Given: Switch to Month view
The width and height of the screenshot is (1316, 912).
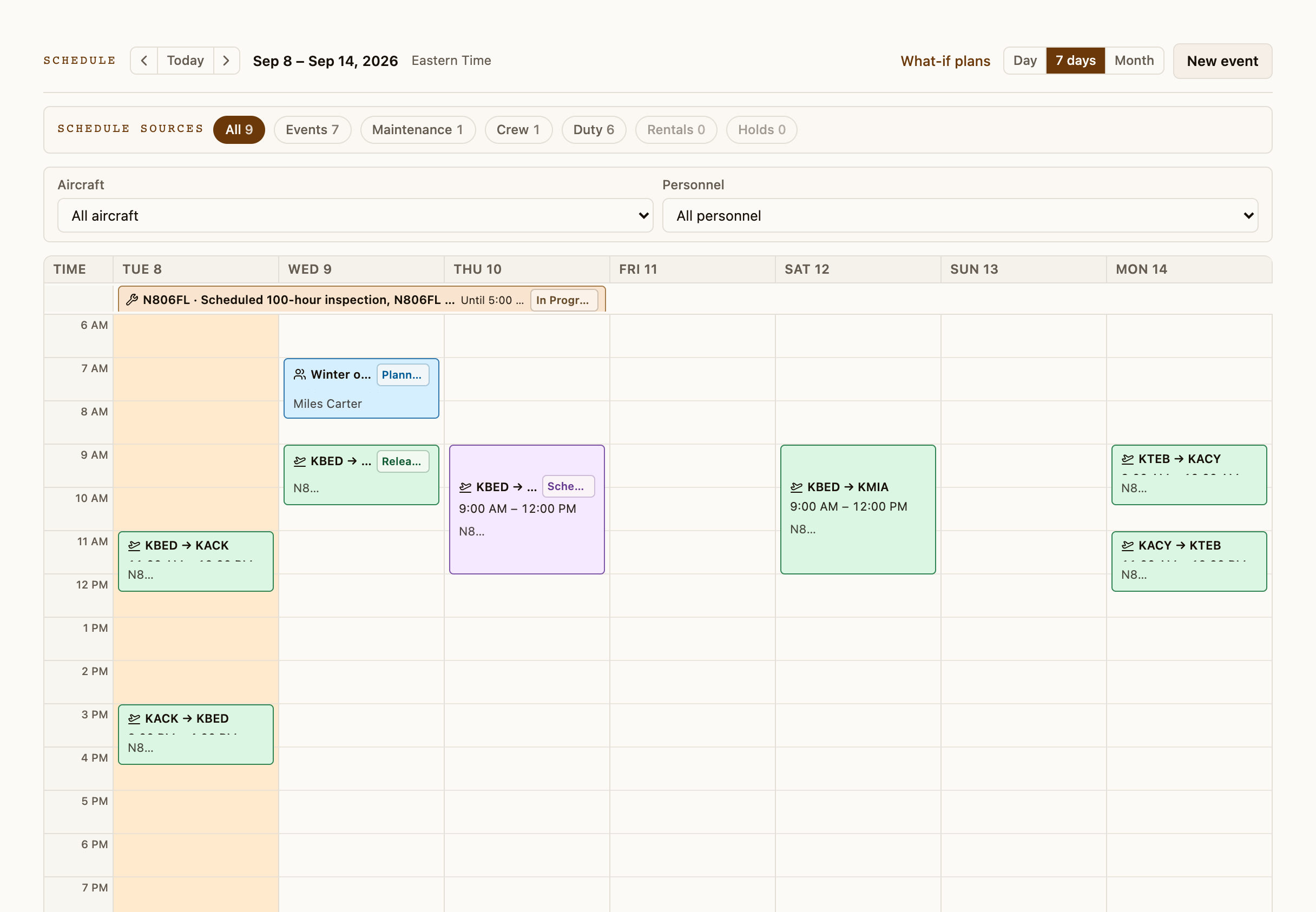Looking at the screenshot, I should click(x=1134, y=61).
